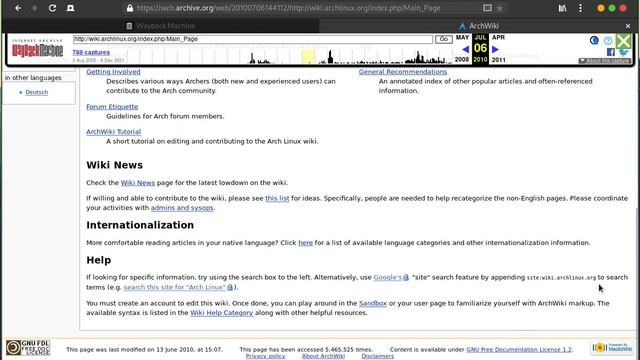Click the Powered by MediaWiki badge
This screenshot has height=360, width=640.
coord(612,347)
